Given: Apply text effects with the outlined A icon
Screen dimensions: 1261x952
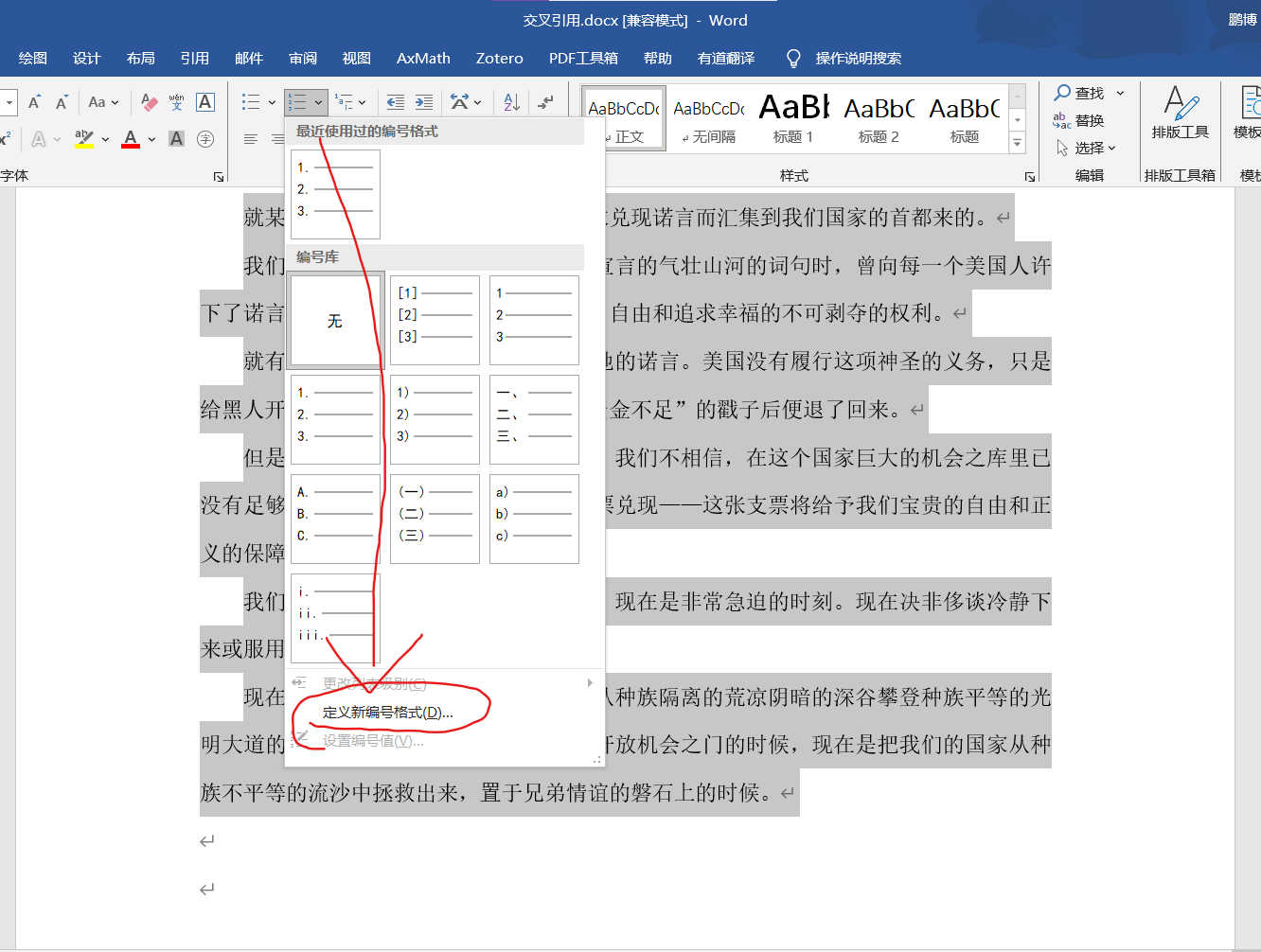Looking at the screenshot, I should (x=39, y=139).
